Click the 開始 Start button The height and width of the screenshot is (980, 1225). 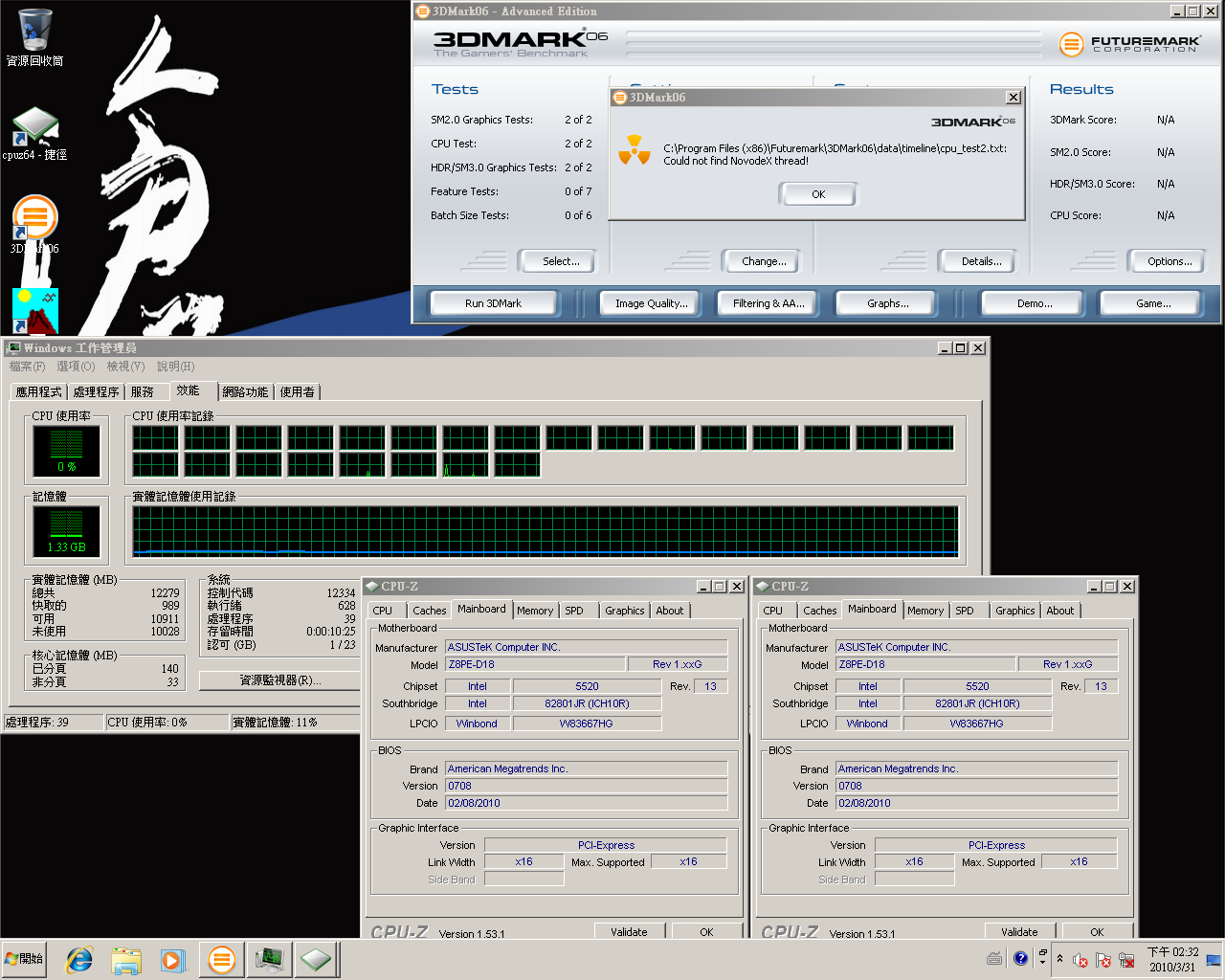[25, 959]
